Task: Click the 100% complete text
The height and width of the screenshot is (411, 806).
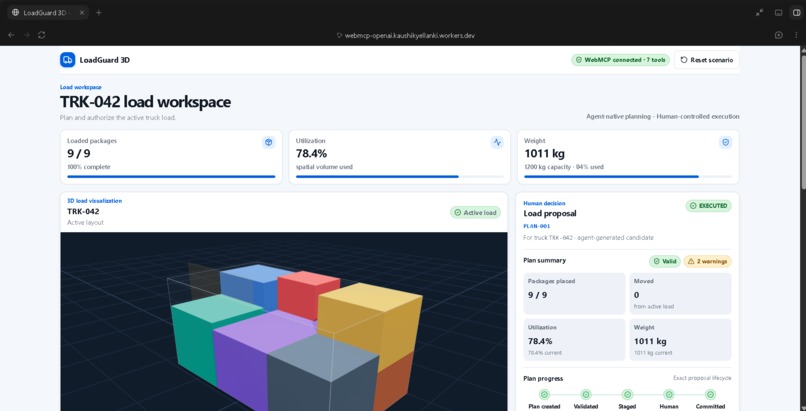Action: click(x=88, y=167)
